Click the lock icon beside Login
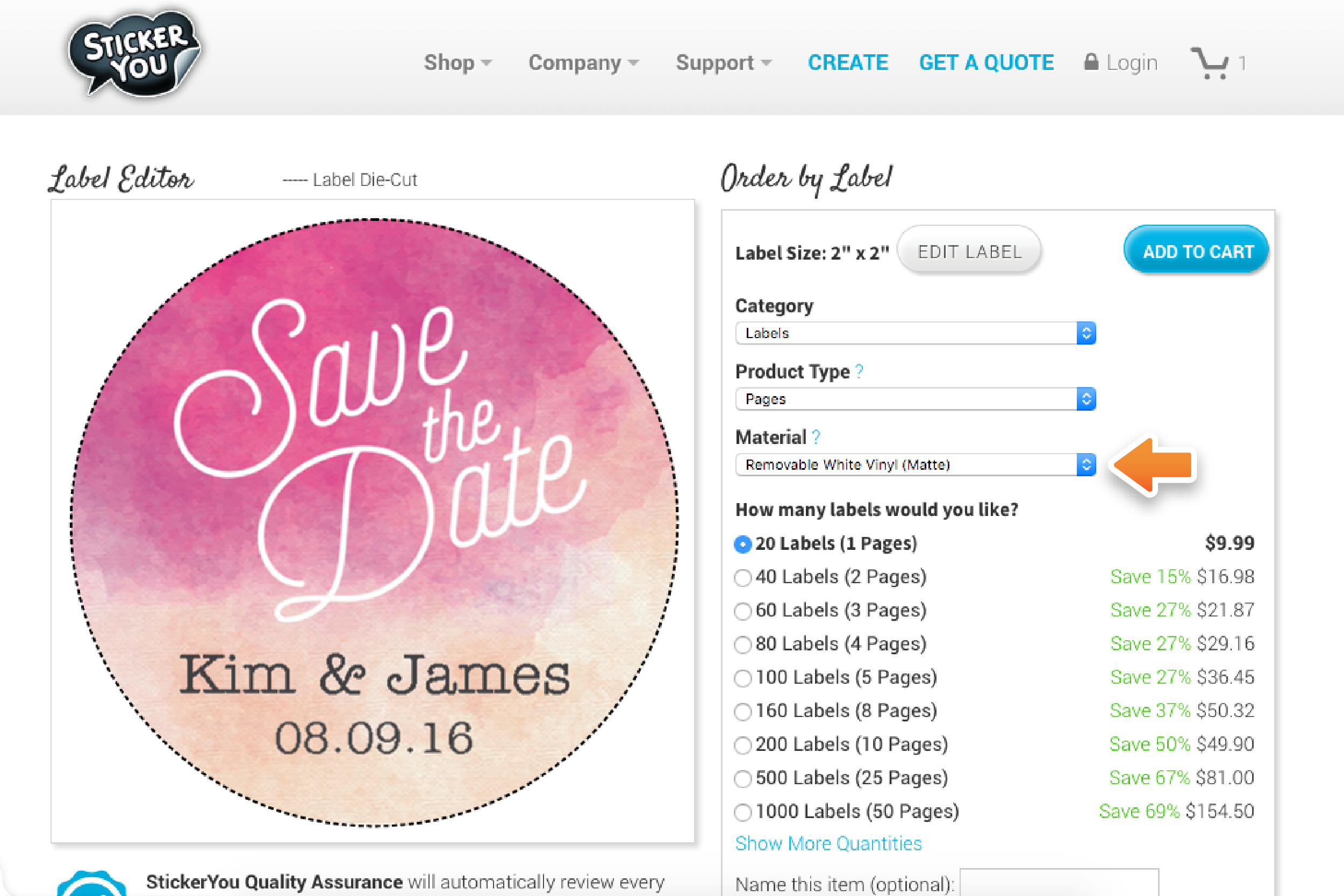This screenshot has height=896, width=1344. [x=1091, y=62]
